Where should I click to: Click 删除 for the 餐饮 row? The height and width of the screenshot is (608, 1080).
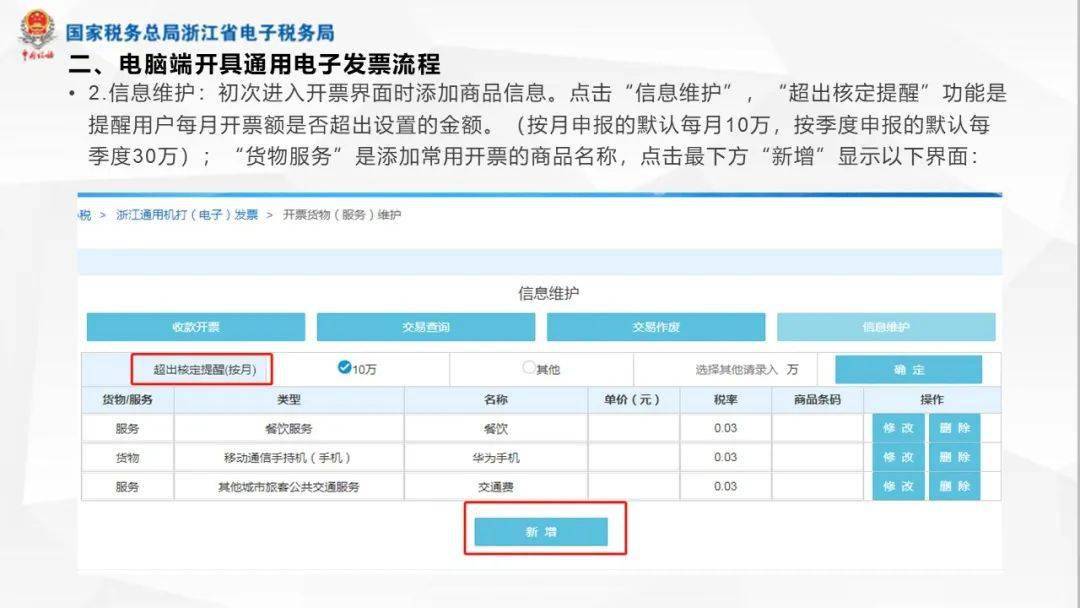pyautogui.click(x=953, y=428)
